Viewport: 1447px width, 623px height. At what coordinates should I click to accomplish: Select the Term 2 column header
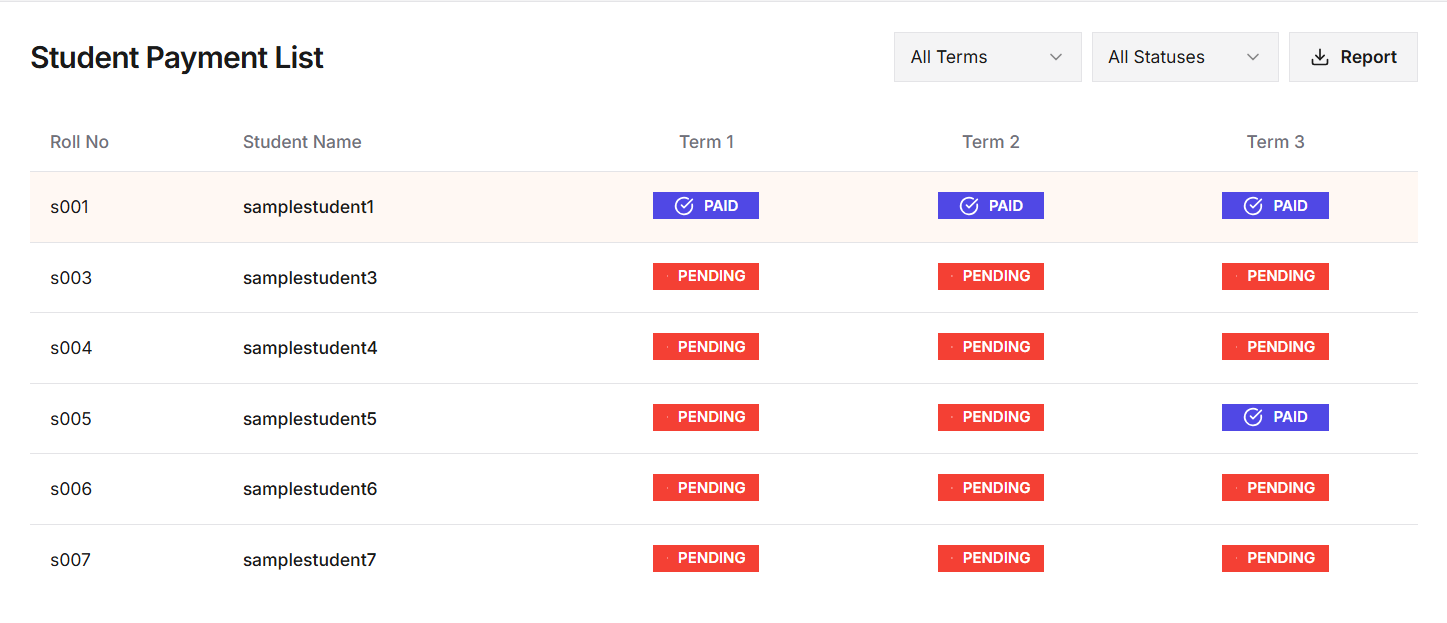991,141
